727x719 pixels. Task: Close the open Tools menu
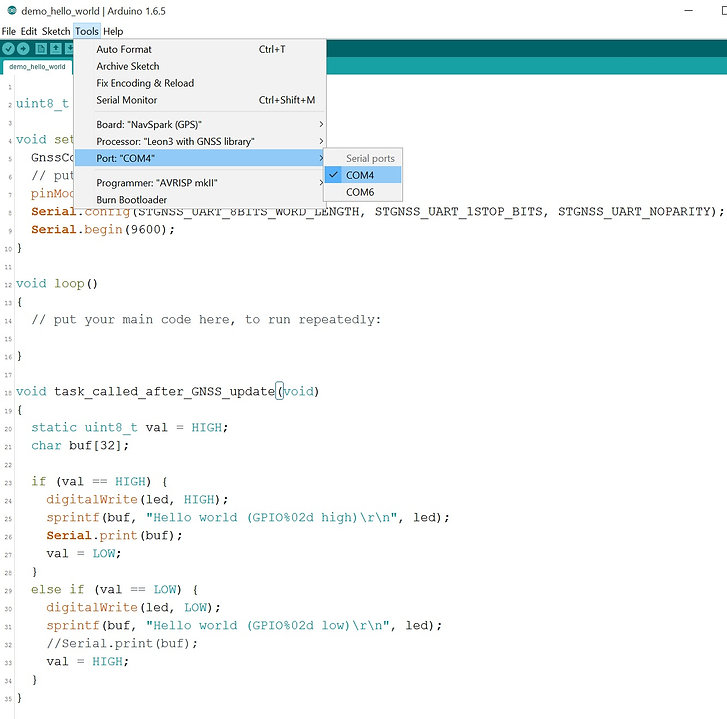(x=87, y=31)
